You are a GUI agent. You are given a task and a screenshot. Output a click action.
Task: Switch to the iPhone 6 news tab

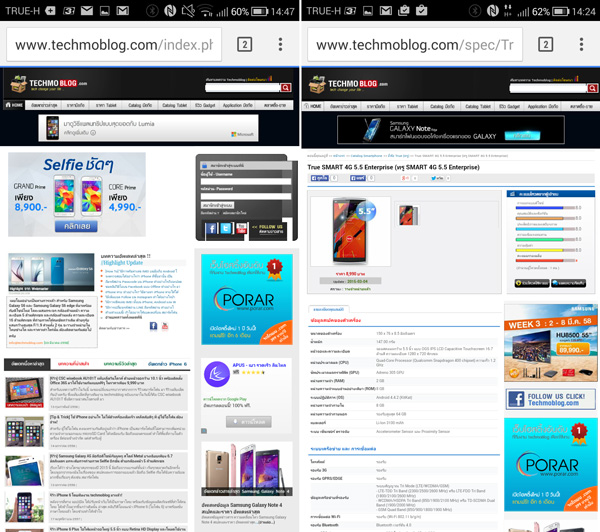(167, 364)
